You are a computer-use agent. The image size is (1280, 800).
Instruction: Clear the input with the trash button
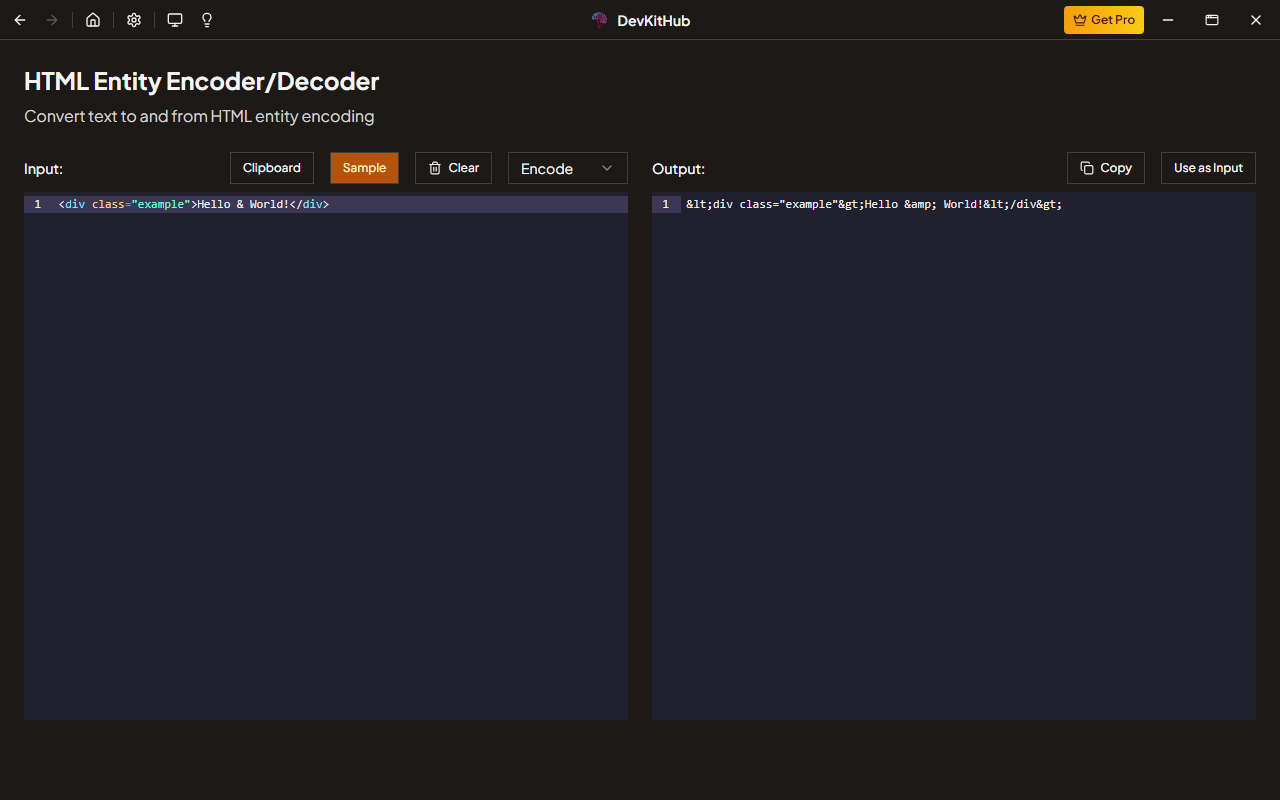(453, 168)
